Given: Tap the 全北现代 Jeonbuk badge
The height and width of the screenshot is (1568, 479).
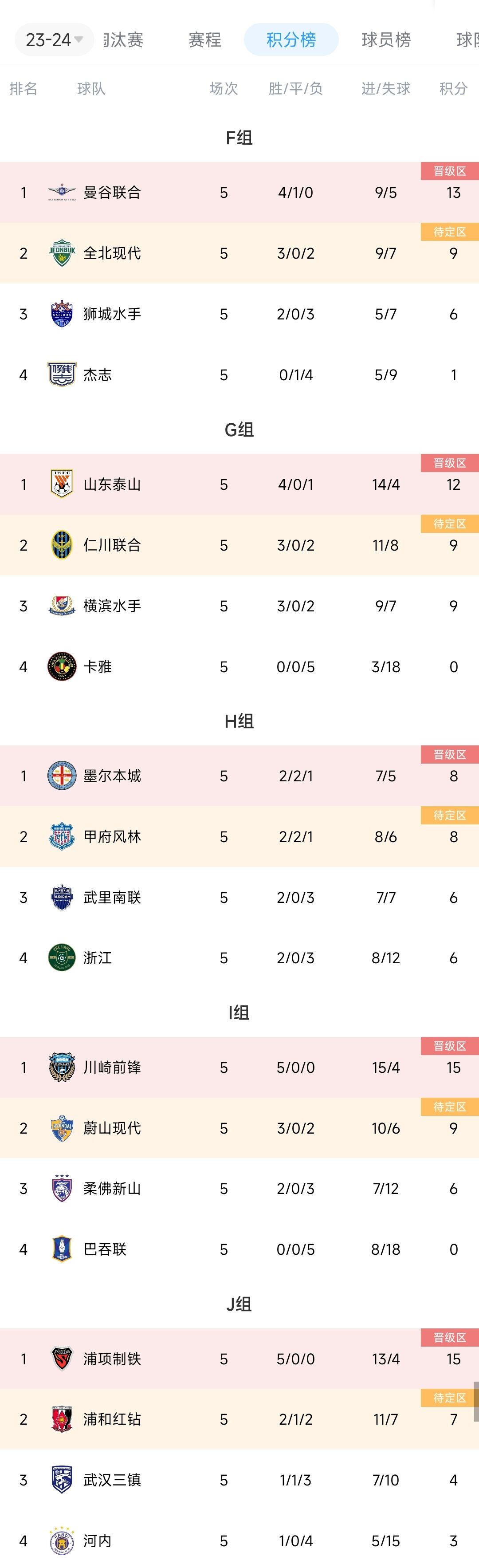Looking at the screenshot, I should click(x=62, y=253).
